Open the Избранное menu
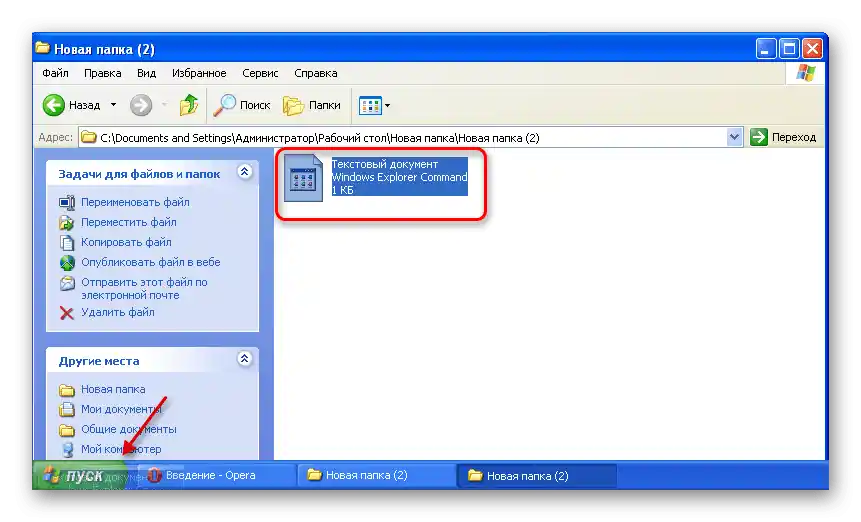Viewport: 861px width, 522px height. point(199,73)
